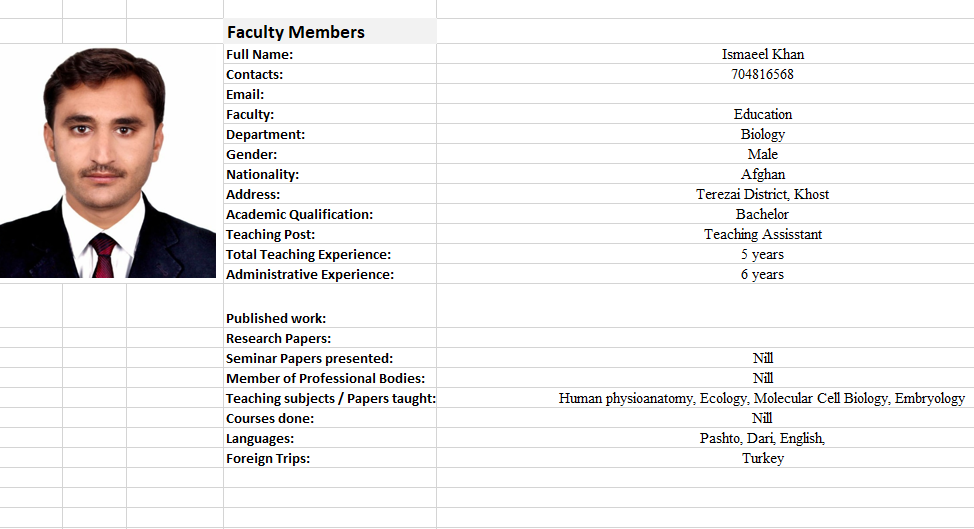Select the Afghan nationality value
The image size is (974, 529).
(762, 174)
